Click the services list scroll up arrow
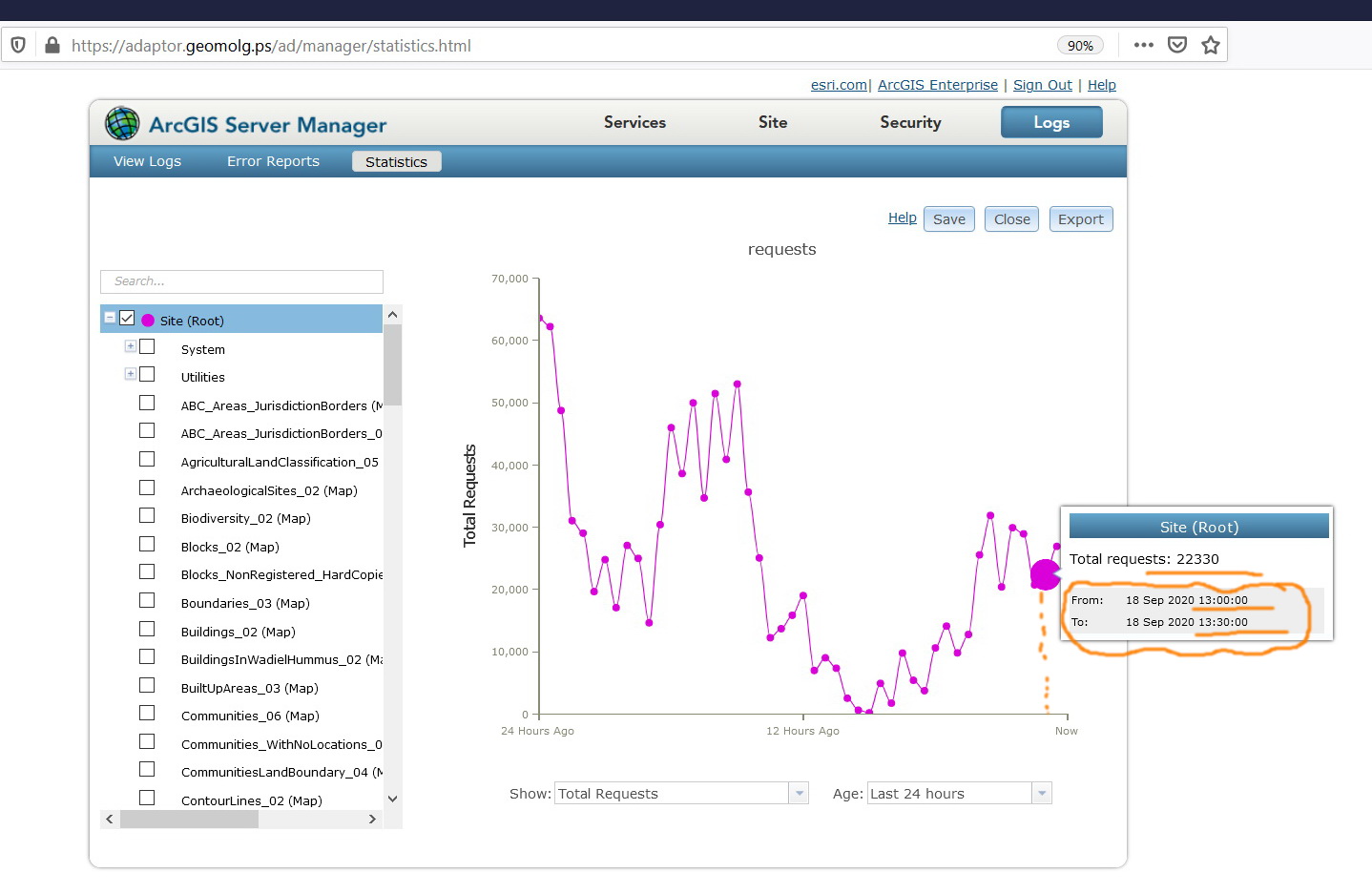 click(392, 315)
